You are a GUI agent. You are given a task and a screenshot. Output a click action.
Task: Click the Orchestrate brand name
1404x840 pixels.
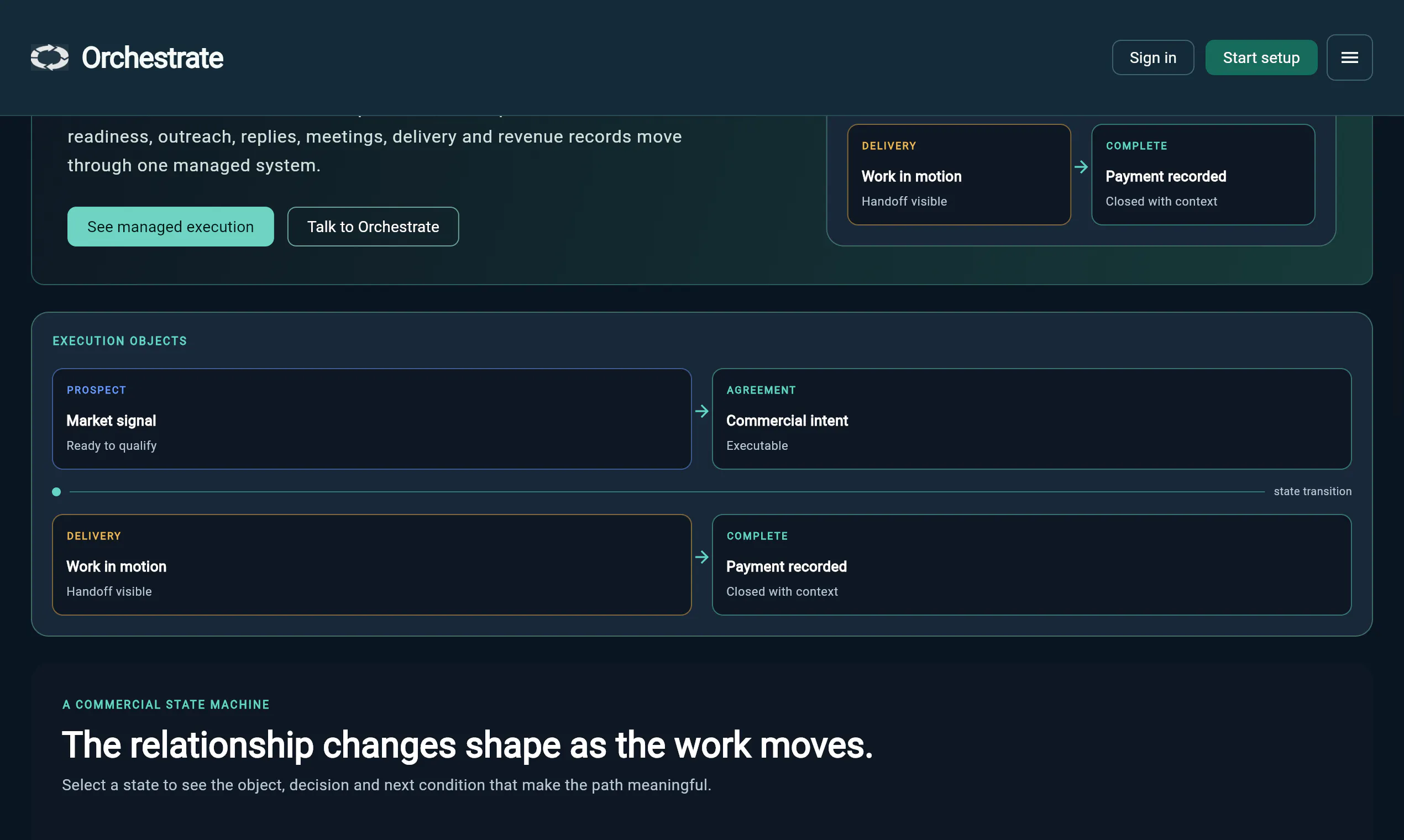[x=153, y=57]
